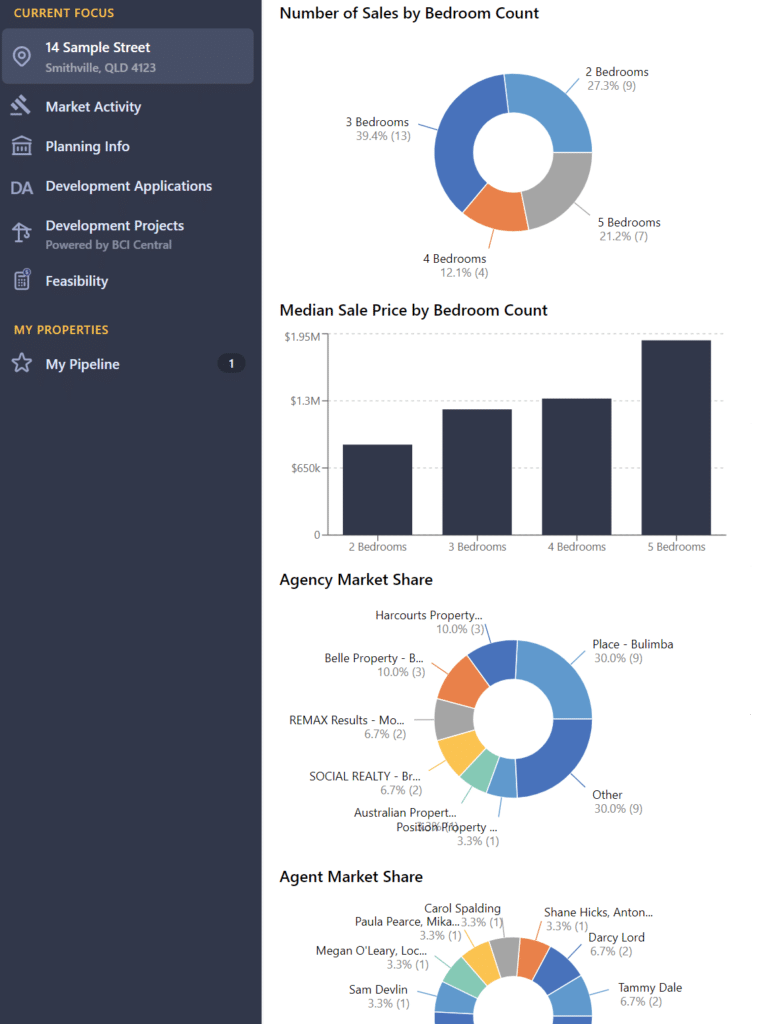Screen dimensions: 759x1024
Task: Click the DA icon for Development Applications
Action: (x=21, y=187)
